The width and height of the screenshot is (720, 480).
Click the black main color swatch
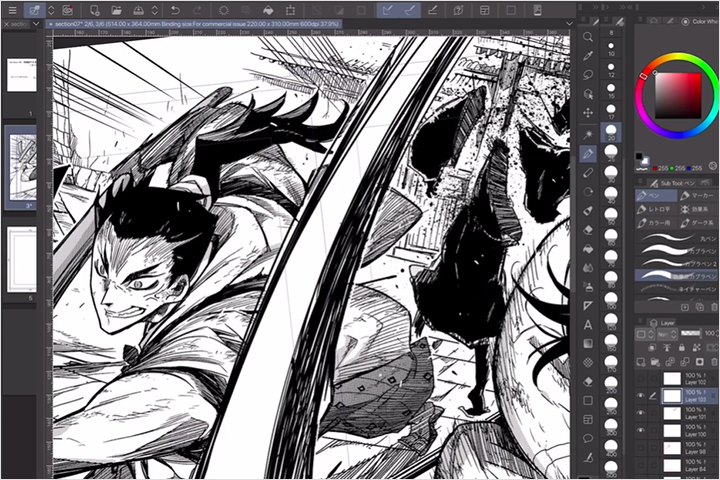click(x=639, y=156)
